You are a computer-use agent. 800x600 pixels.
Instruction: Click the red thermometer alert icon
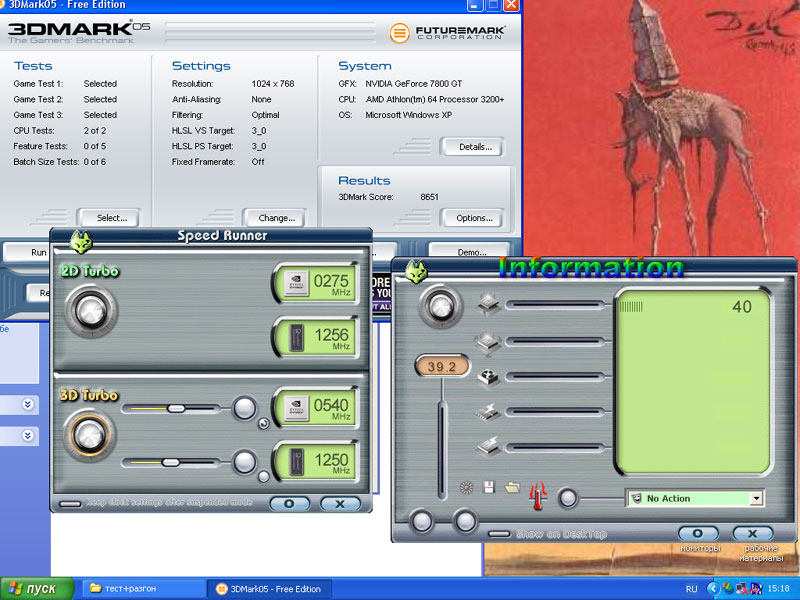pyautogui.click(x=538, y=495)
